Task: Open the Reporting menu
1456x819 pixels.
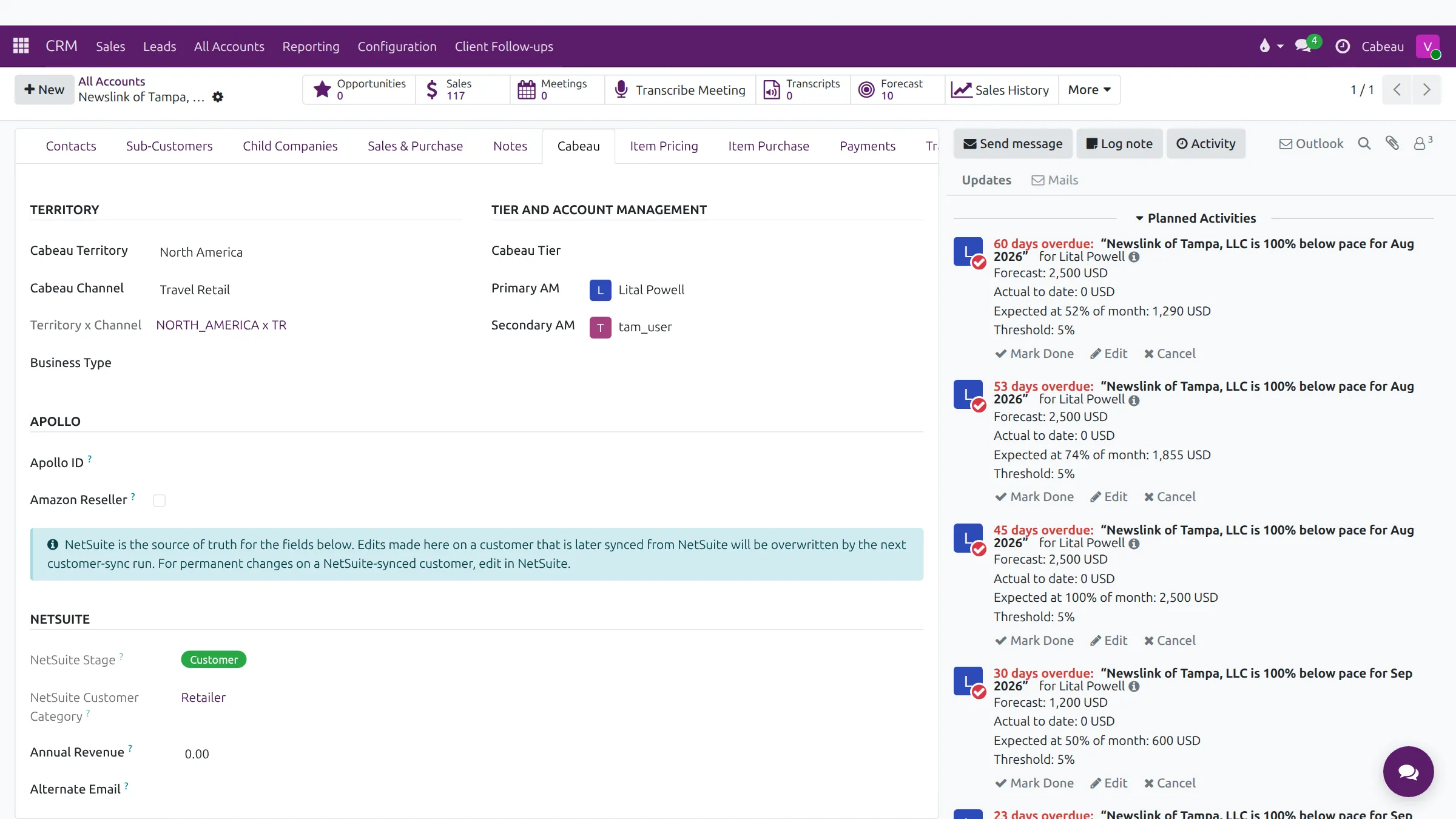Action: pyautogui.click(x=311, y=47)
